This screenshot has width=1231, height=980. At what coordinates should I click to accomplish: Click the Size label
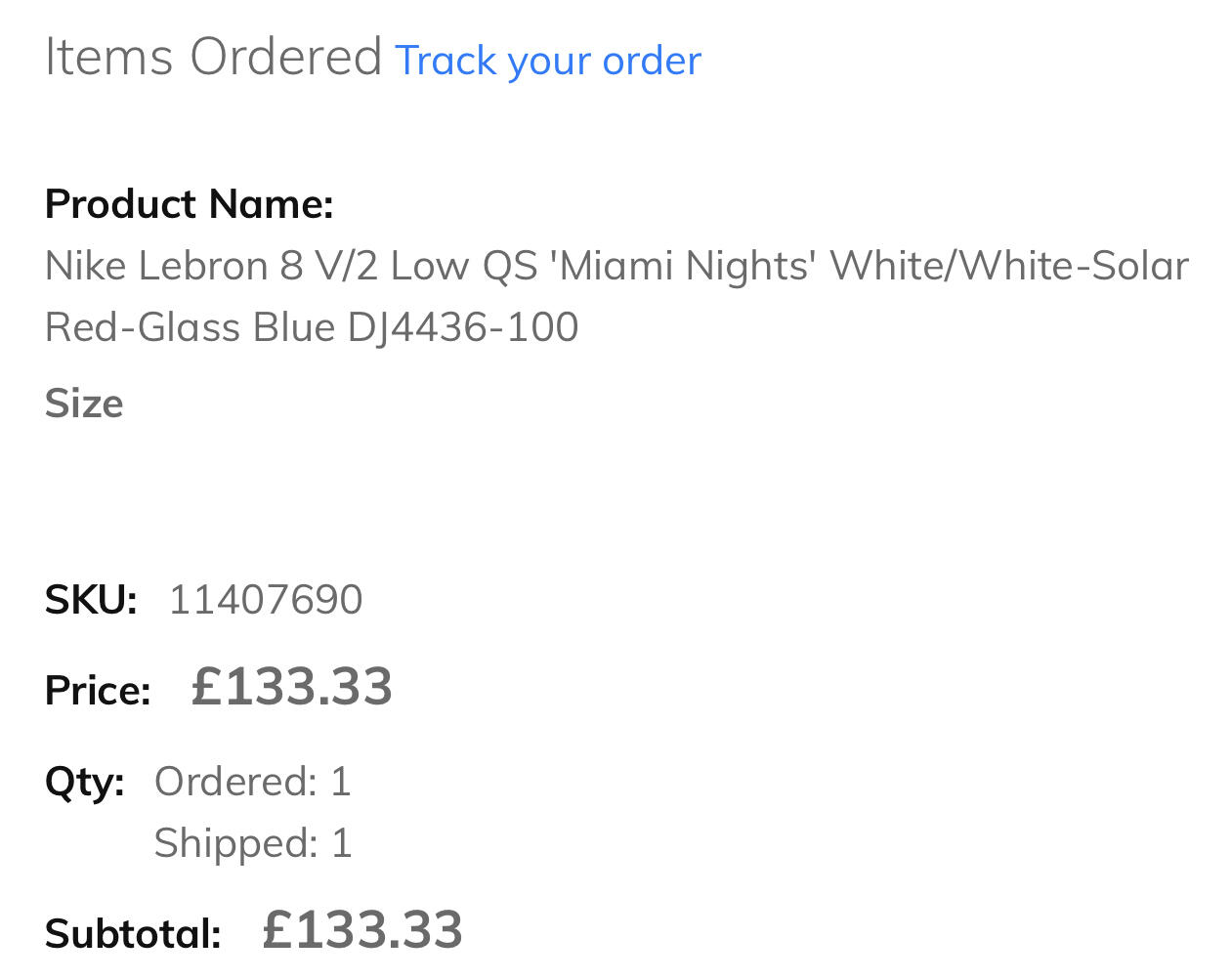click(x=84, y=404)
